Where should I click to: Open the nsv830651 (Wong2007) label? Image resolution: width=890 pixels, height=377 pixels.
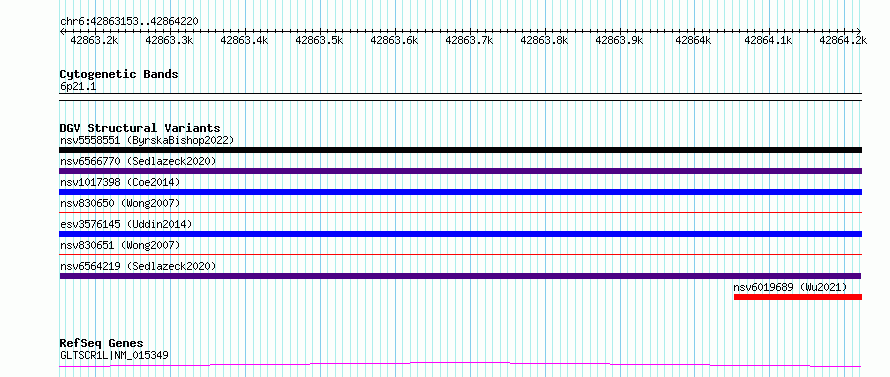click(120, 245)
